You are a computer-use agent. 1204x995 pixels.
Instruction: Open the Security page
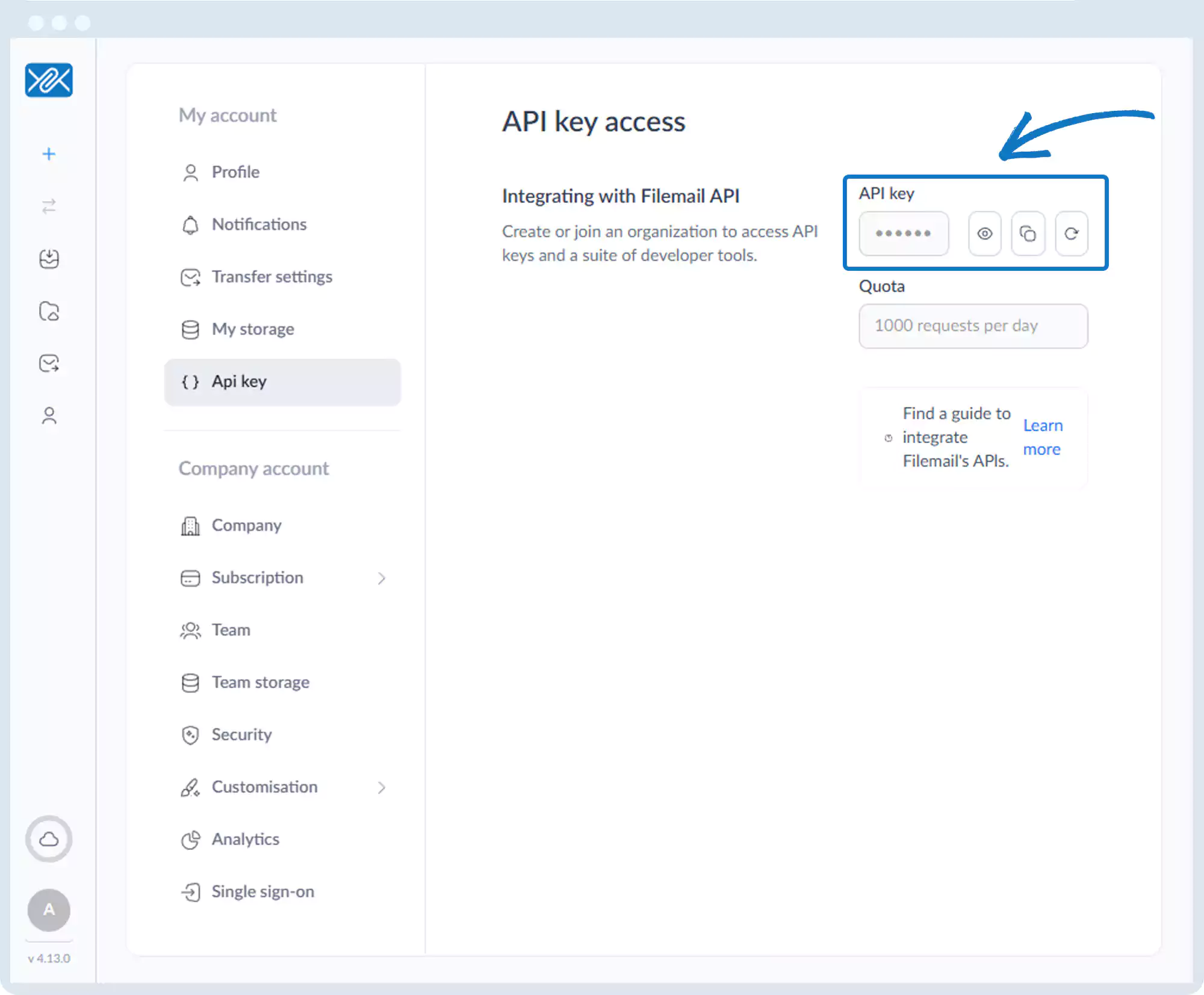(x=241, y=735)
